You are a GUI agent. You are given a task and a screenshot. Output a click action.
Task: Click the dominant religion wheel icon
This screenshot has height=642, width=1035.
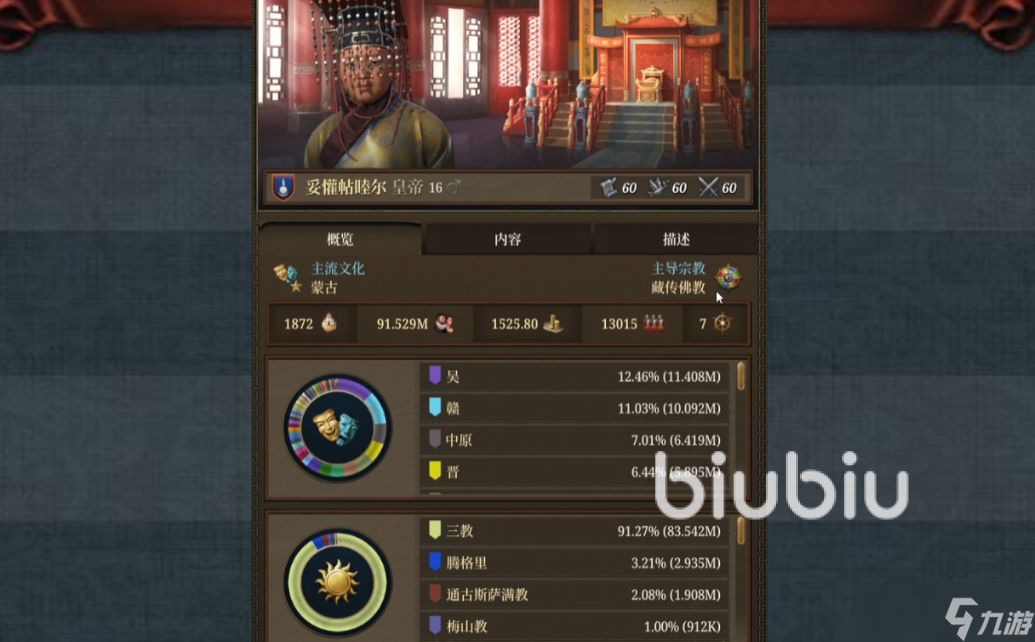point(728,278)
